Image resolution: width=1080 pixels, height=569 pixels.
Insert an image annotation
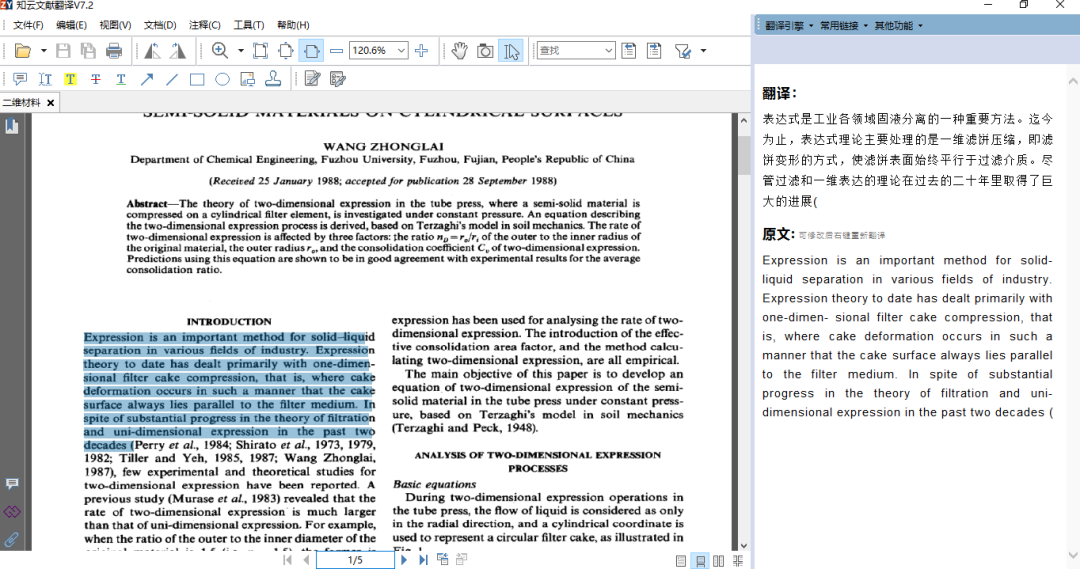click(x=248, y=79)
